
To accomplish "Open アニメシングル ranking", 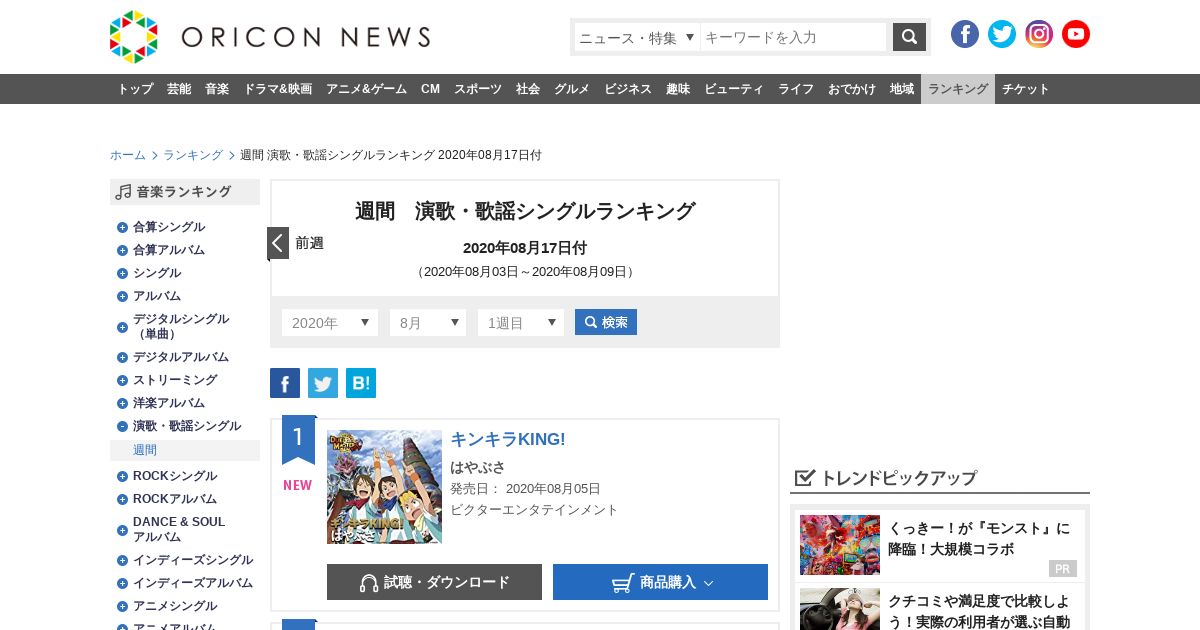I will 175,606.
